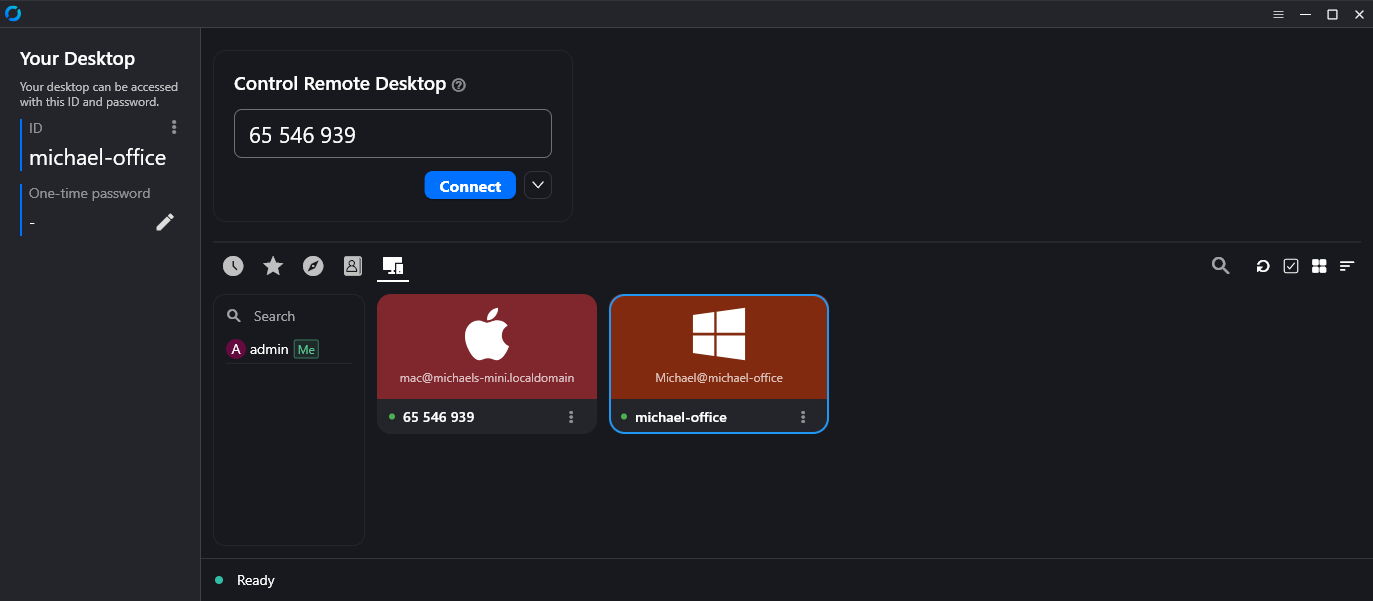Maximize the RustDesk window
The width and height of the screenshot is (1373, 601).
1332,14
